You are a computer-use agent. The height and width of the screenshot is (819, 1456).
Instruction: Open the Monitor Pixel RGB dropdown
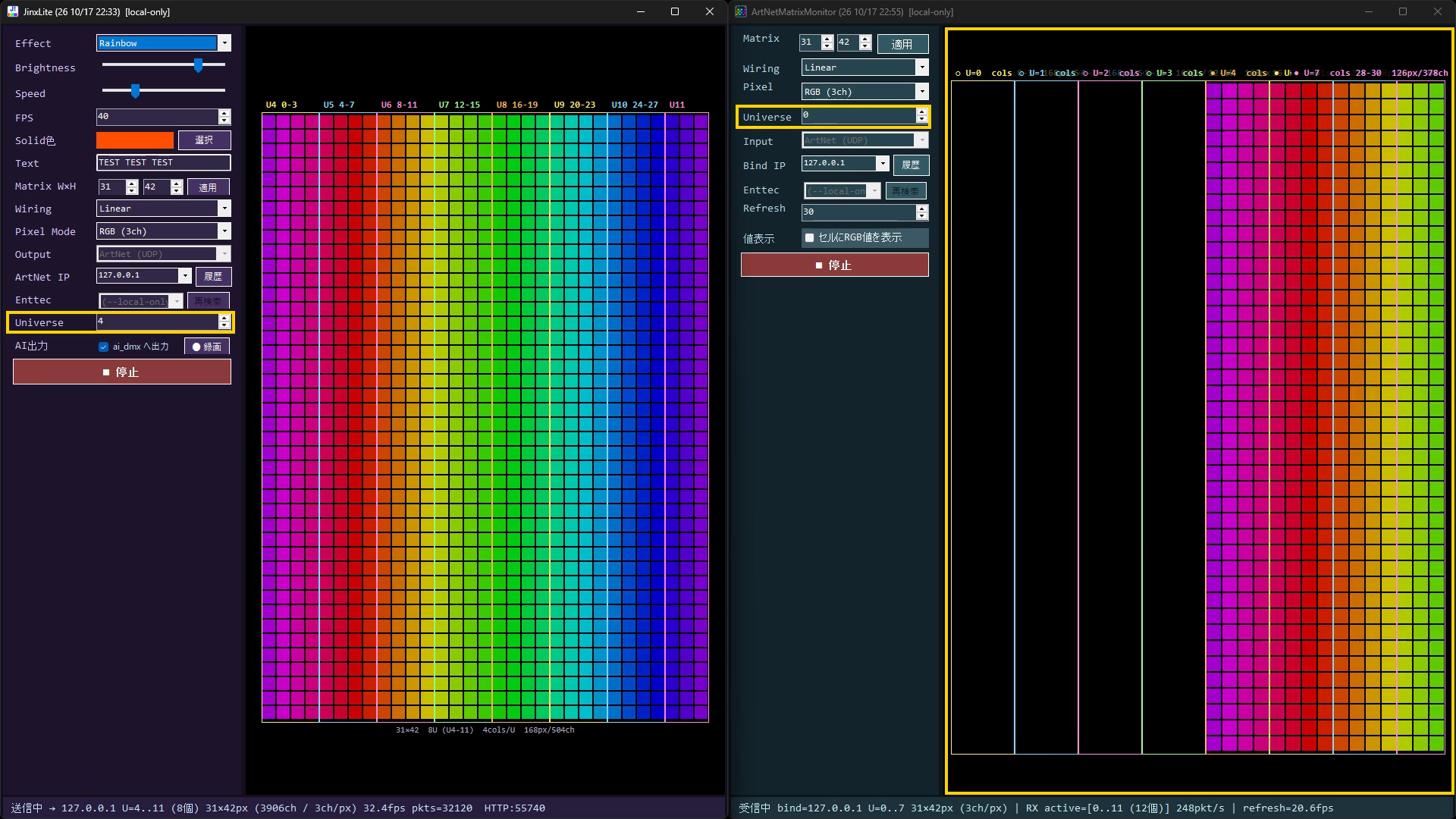point(865,92)
